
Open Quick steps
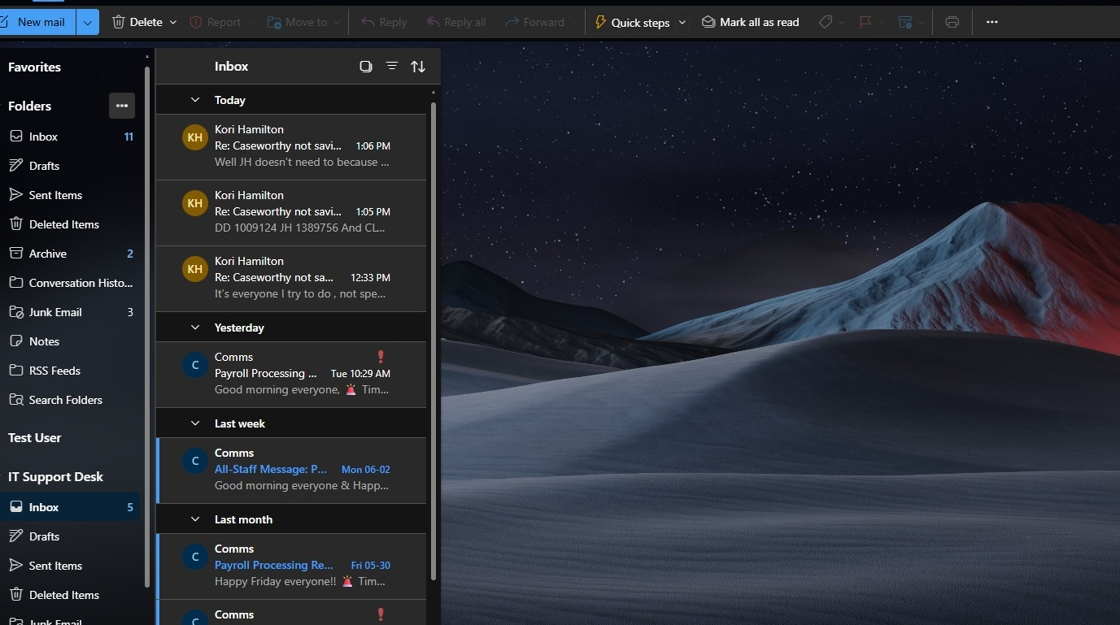point(632,22)
